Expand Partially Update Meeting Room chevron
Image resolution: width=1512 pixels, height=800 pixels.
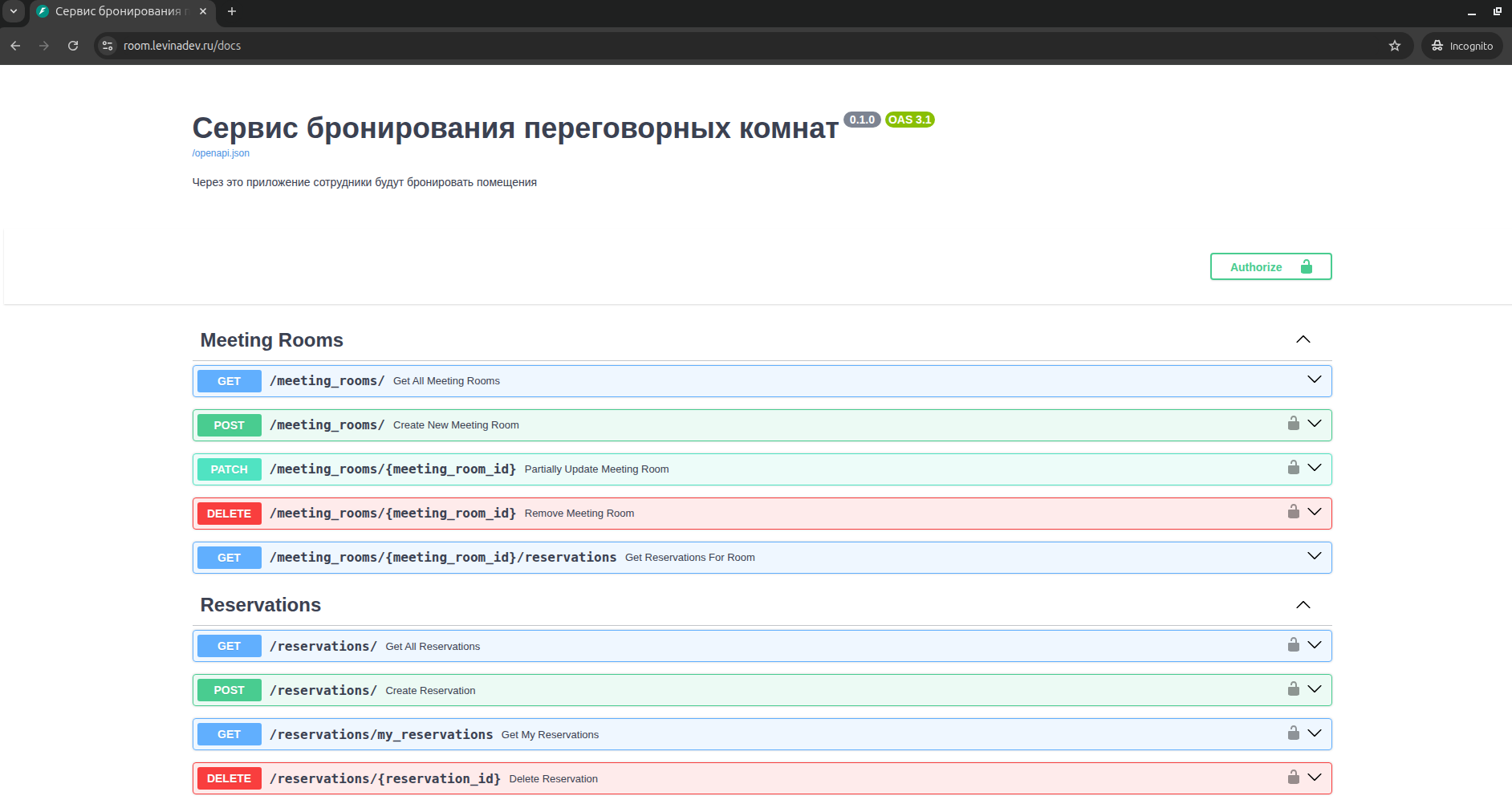(x=1315, y=468)
